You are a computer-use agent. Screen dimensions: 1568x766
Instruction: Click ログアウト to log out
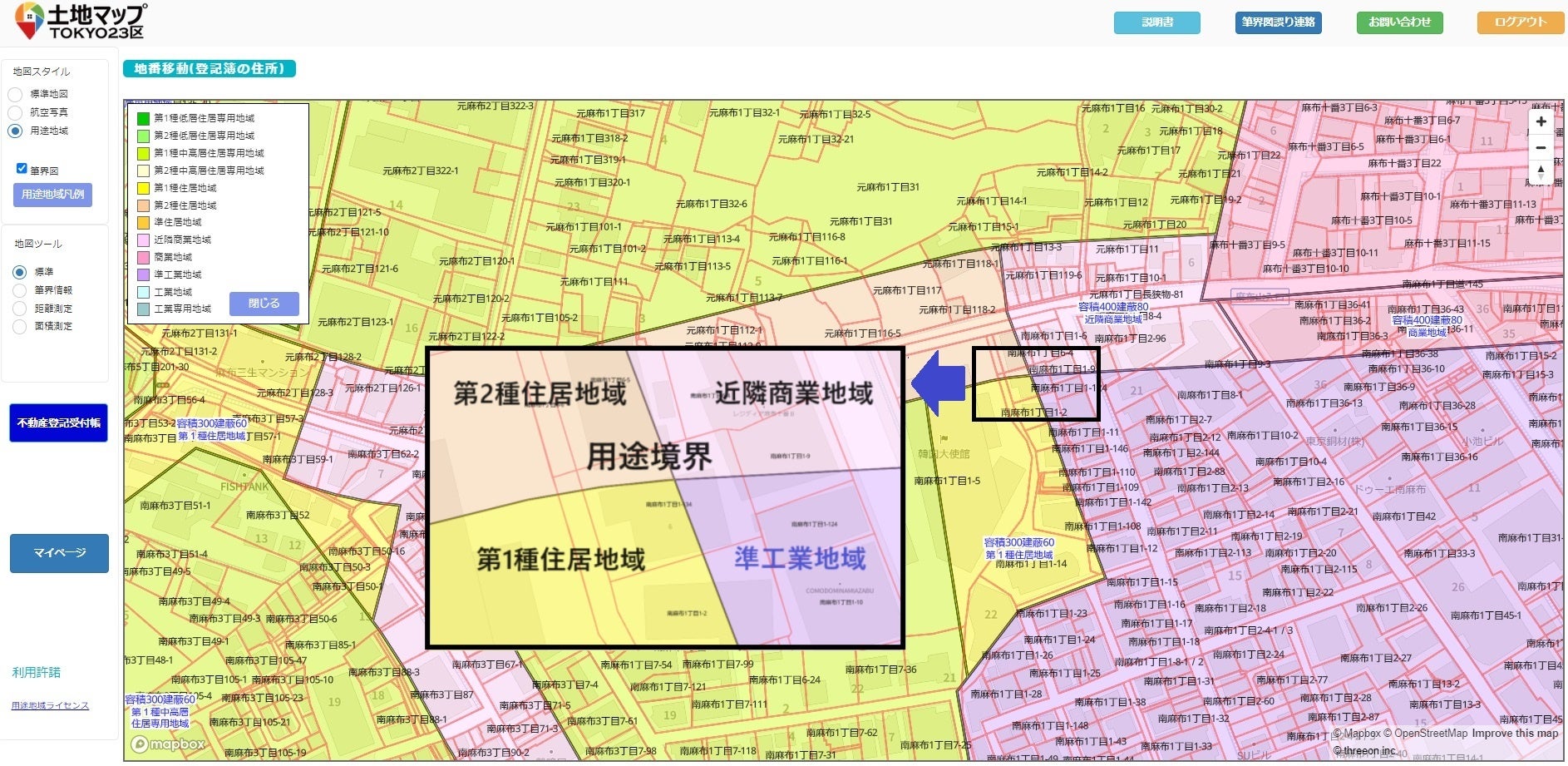point(1521,22)
